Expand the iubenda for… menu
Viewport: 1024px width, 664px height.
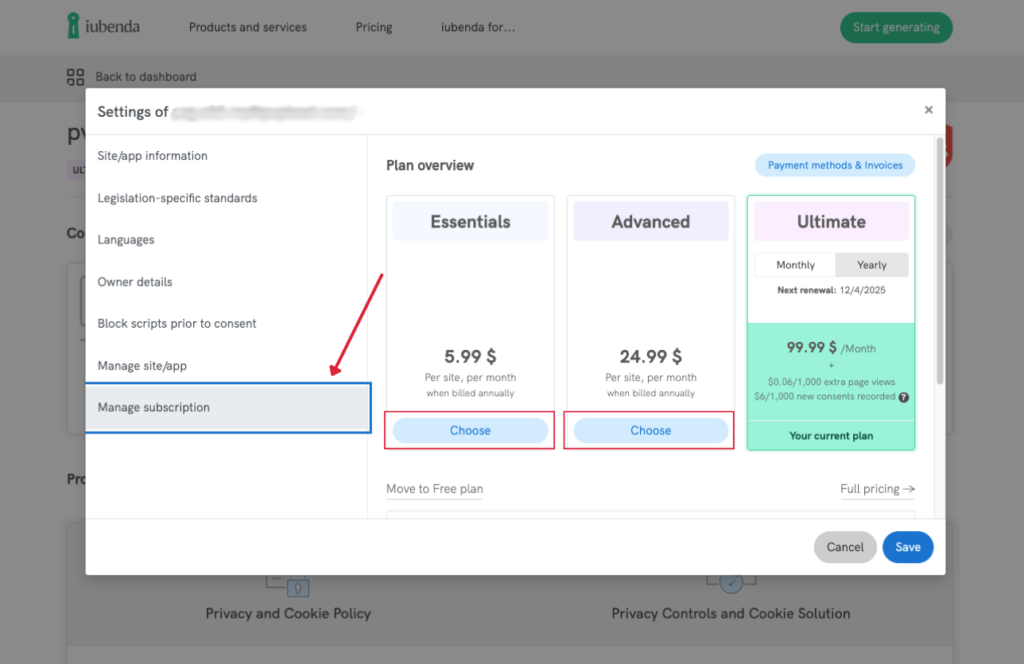point(478,27)
